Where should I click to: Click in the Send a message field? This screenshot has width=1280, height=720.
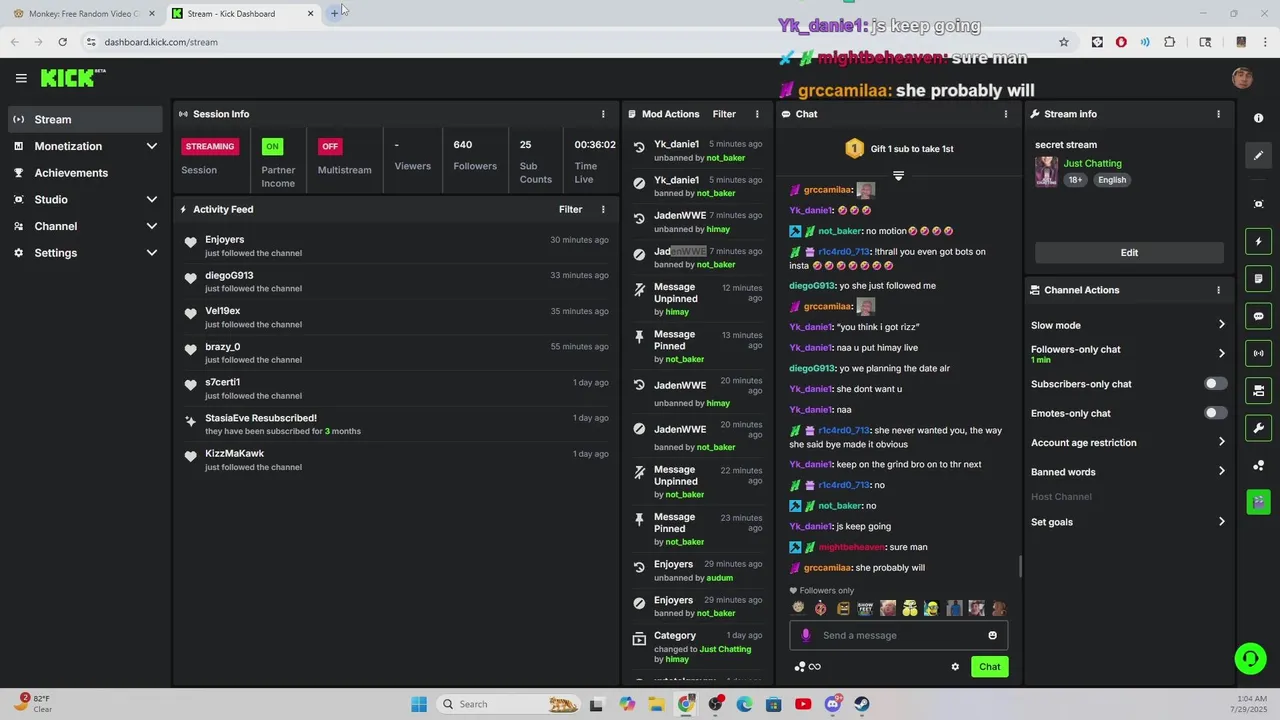tap(897, 635)
